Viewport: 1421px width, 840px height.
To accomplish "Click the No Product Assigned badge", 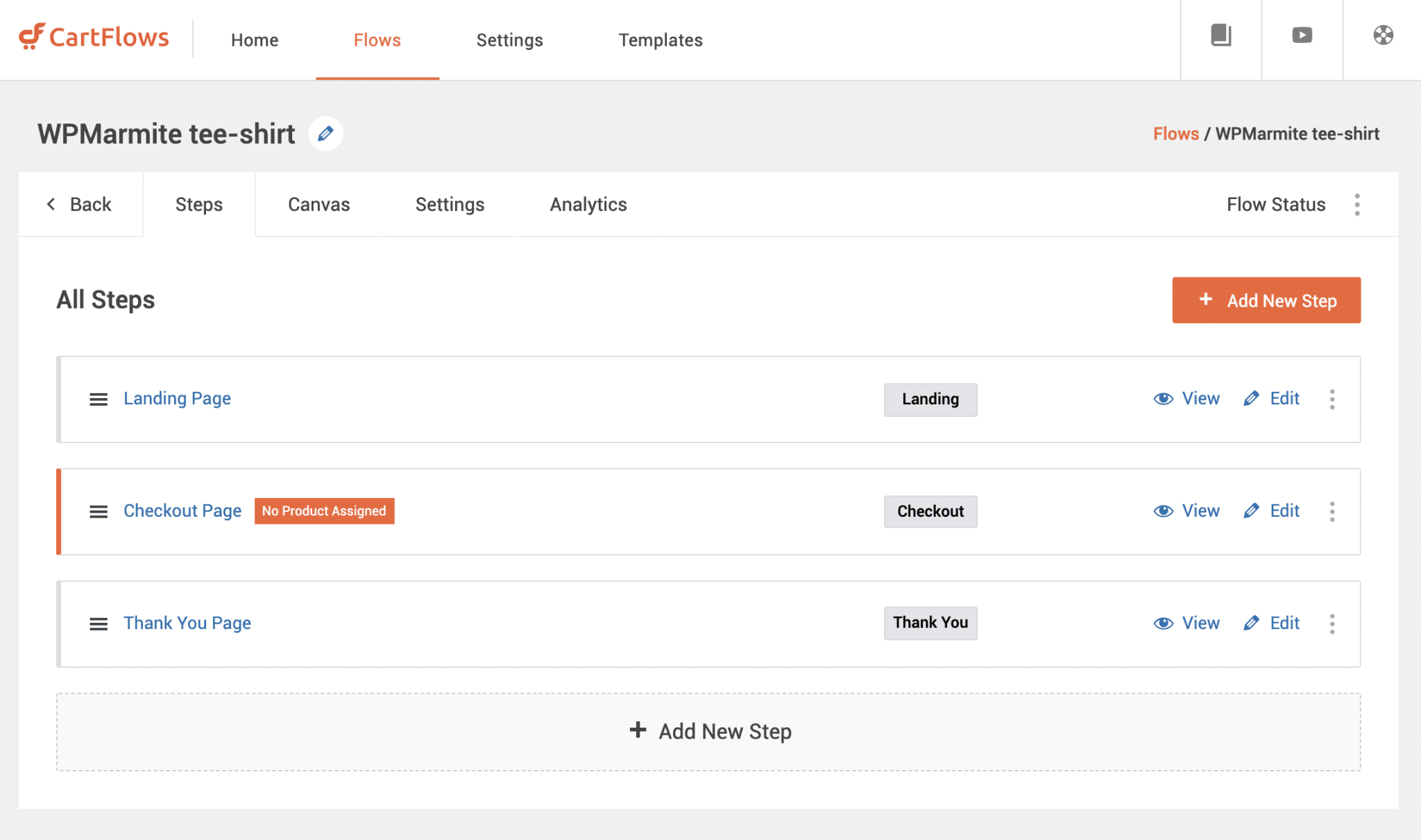I will (x=324, y=511).
